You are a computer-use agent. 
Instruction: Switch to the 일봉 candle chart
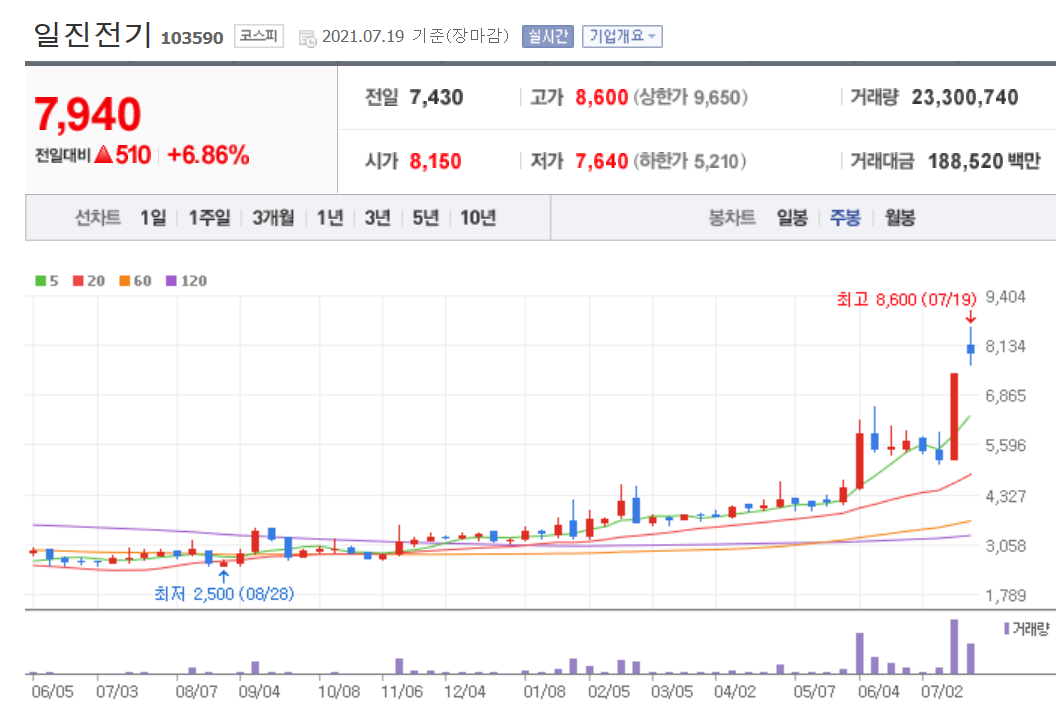click(792, 218)
